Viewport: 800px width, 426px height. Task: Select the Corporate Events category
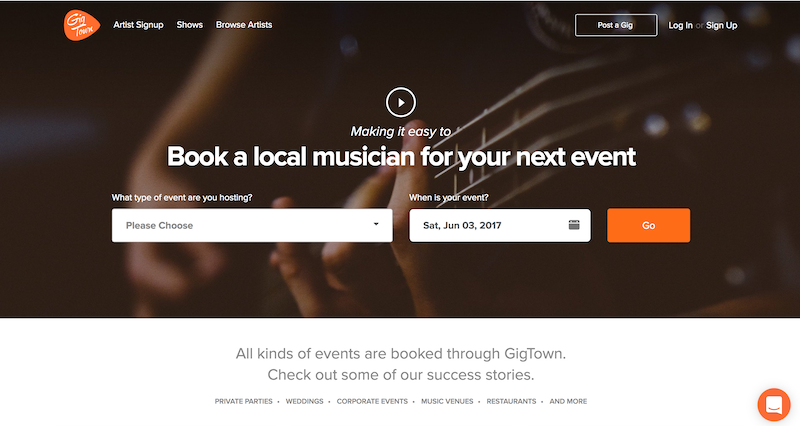372,402
